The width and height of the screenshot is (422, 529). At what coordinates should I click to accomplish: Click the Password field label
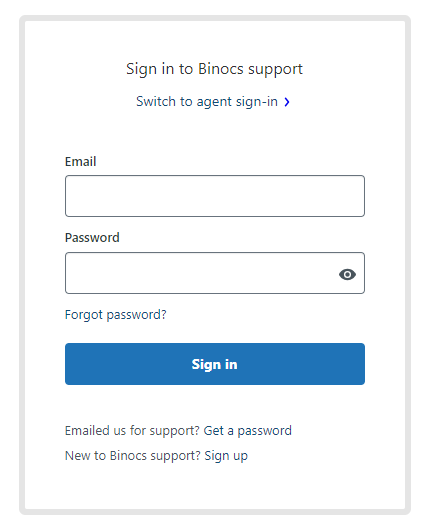tap(92, 238)
